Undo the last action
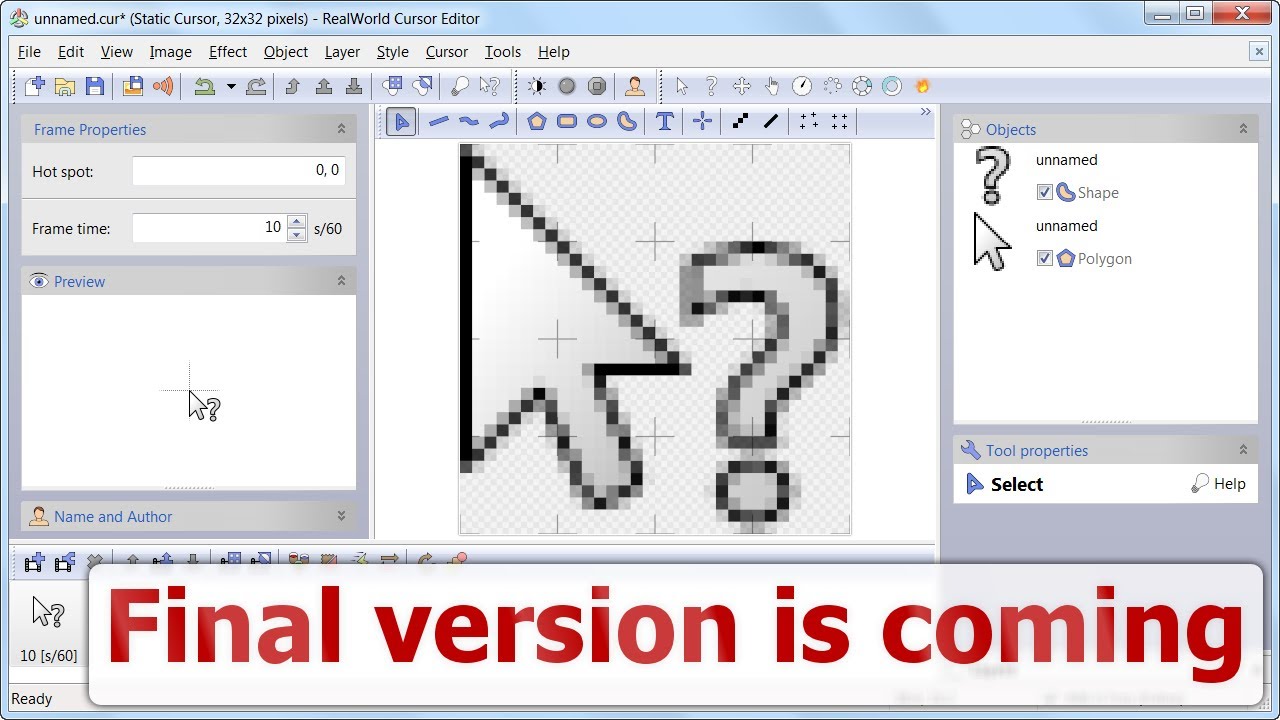Image resolution: width=1280 pixels, height=720 pixels. (205, 86)
